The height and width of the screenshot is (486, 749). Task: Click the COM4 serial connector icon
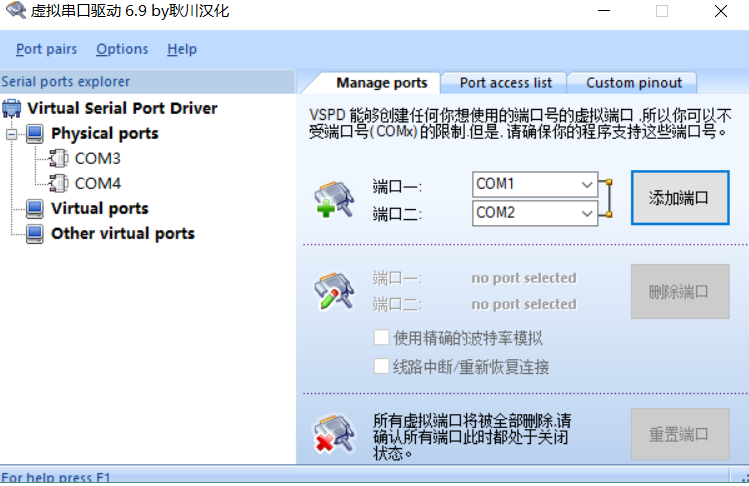coord(59,184)
